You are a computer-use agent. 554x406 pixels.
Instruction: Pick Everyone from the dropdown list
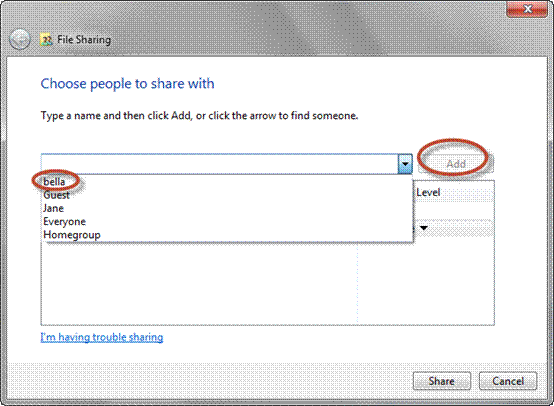[x=64, y=222]
